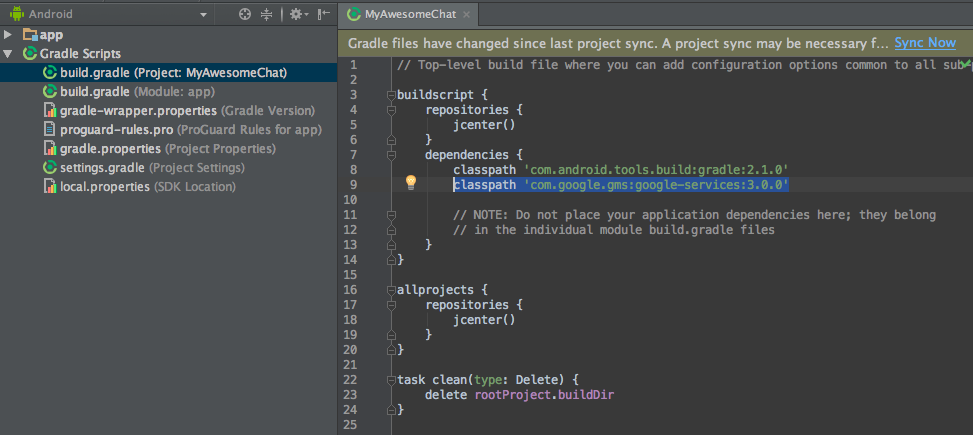This screenshot has height=435, width=973.
Task: Click the Gradle sync notification message text
Action: click(618, 43)
